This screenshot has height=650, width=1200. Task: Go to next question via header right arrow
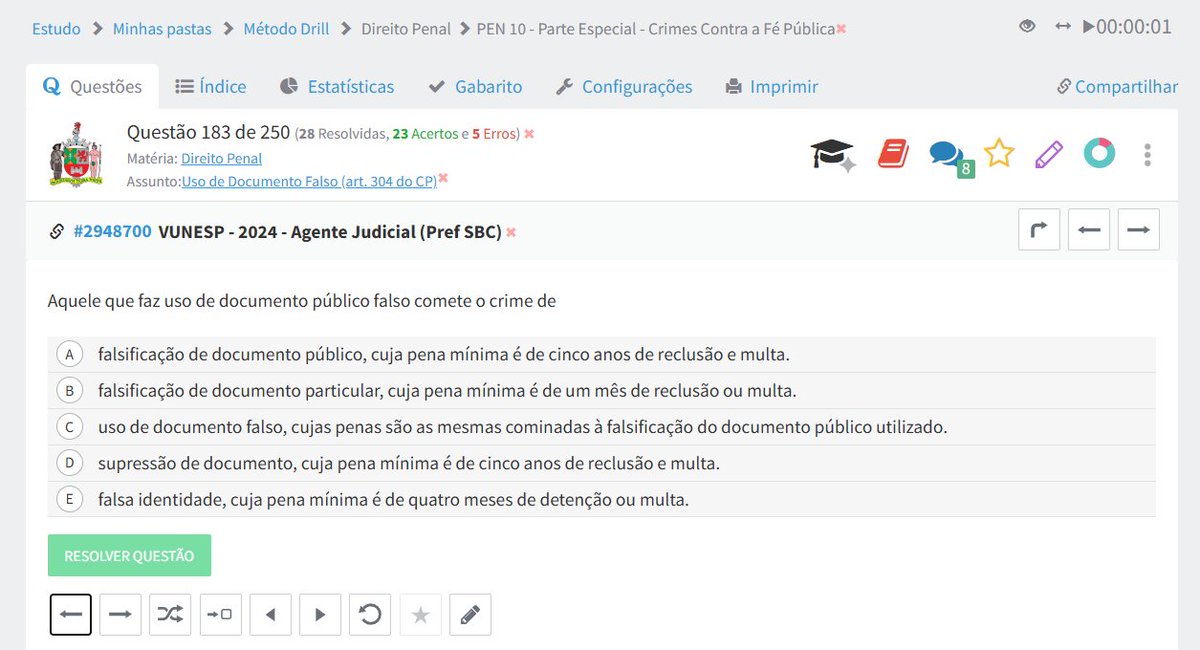point(1138,230)
